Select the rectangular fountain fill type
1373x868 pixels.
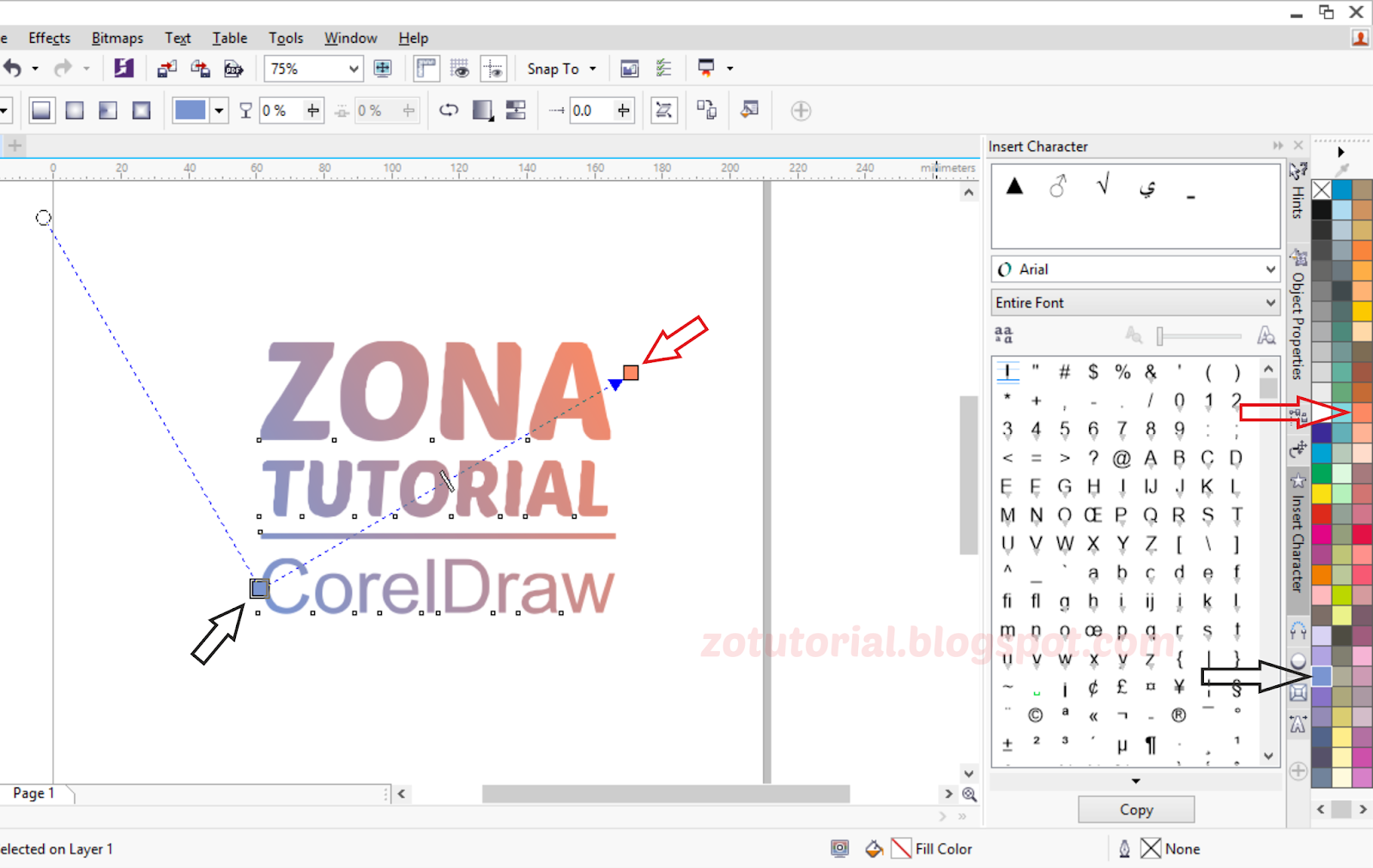142,111
